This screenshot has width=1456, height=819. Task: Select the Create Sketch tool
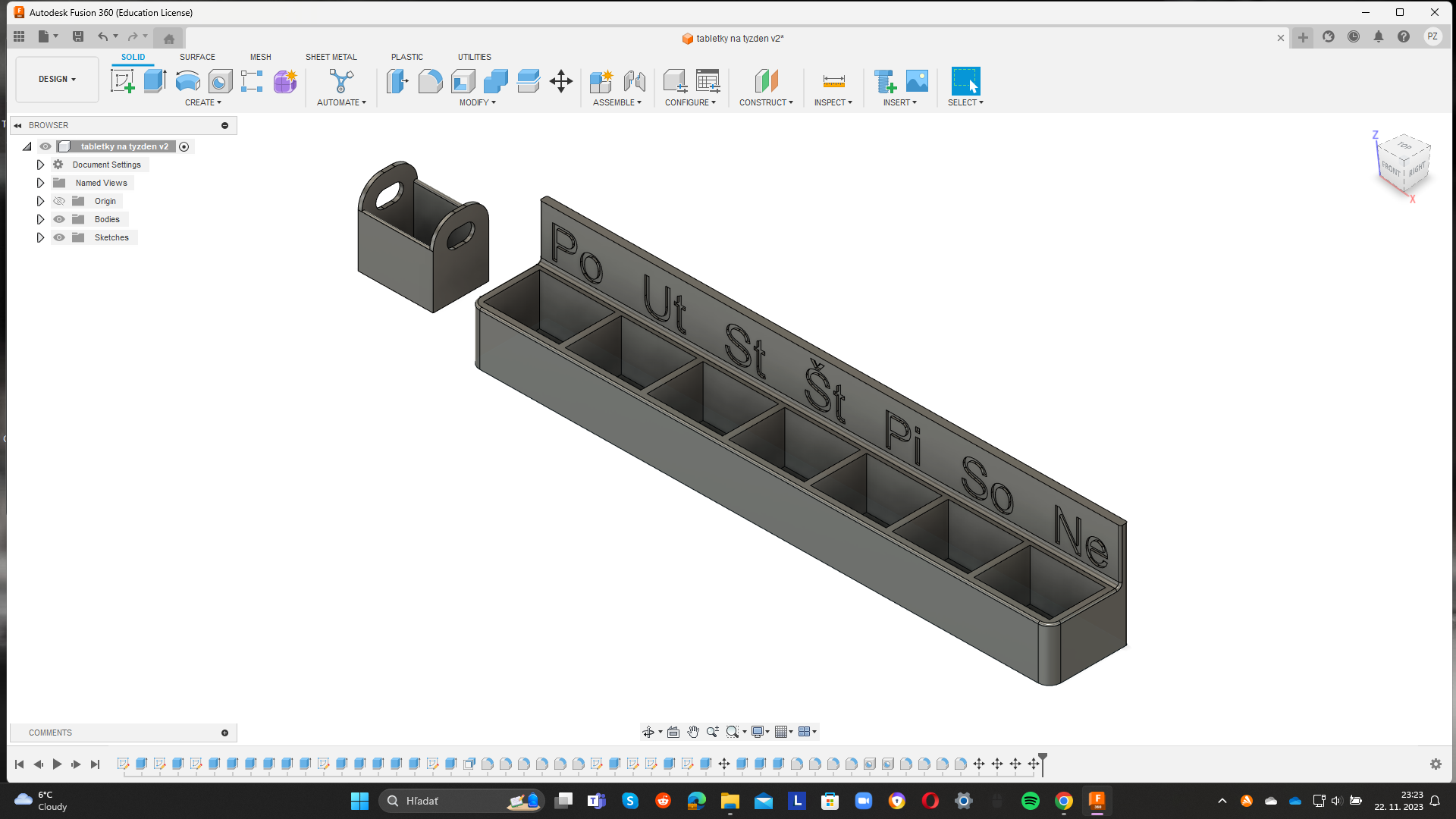pyautogui.click(x=122, y=81)
